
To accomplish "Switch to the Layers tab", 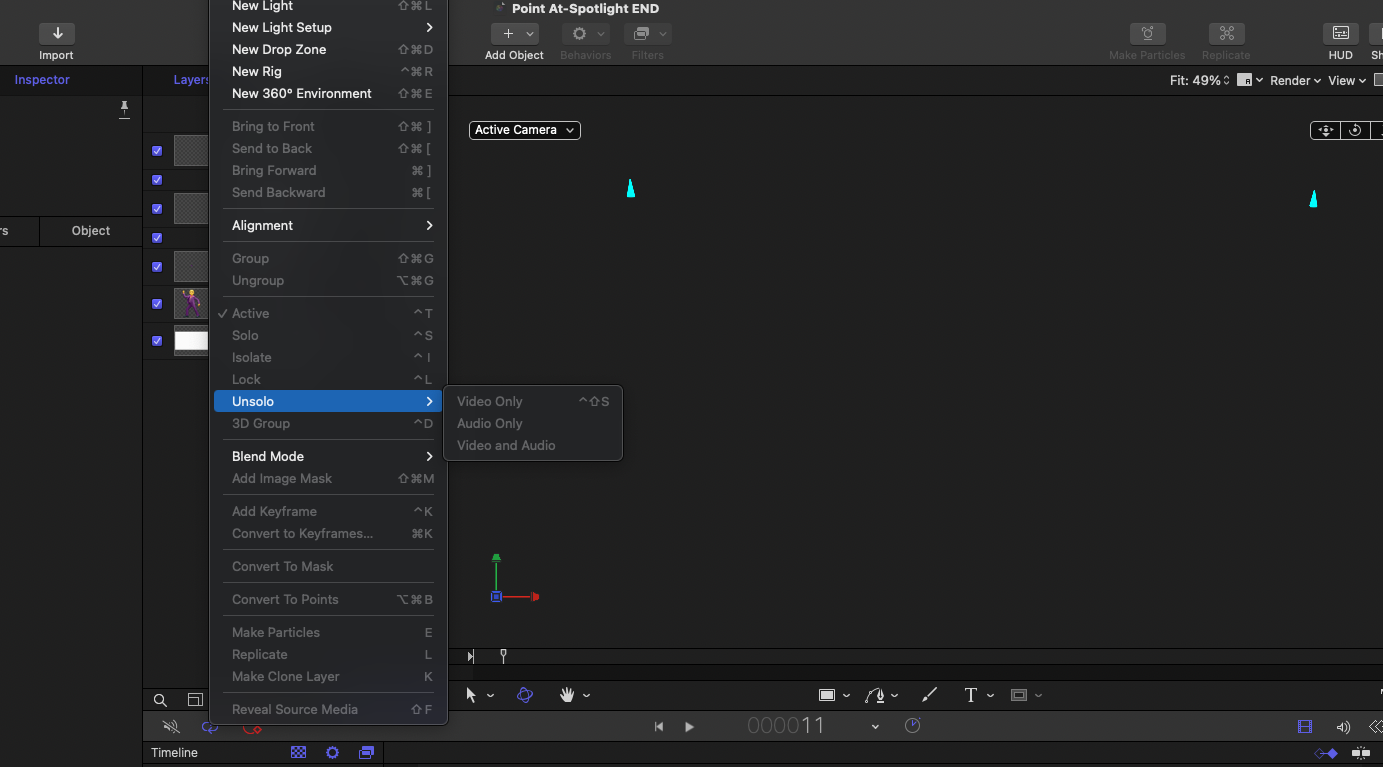I will pyautogui.click(x=190, y=80).
